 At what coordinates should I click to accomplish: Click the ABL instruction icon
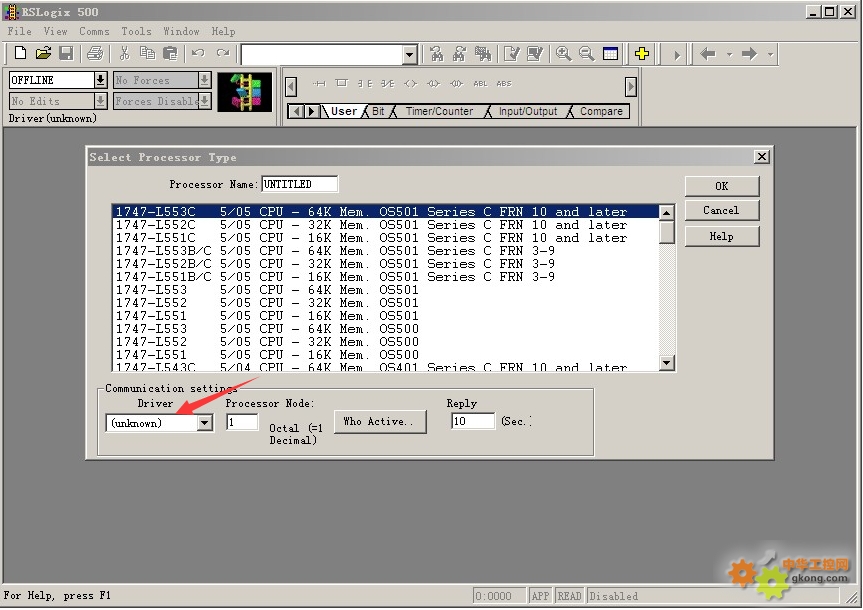point(480,84)
